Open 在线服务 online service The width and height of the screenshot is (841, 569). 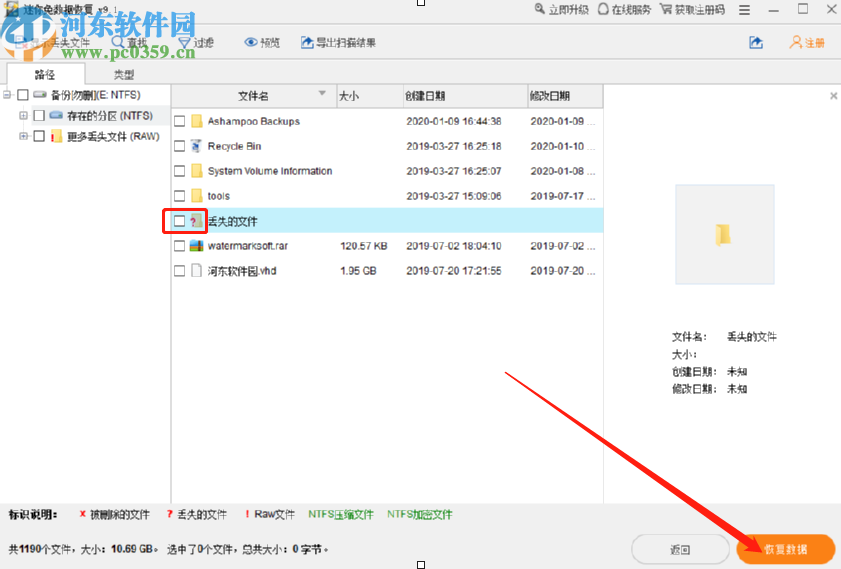624,9
